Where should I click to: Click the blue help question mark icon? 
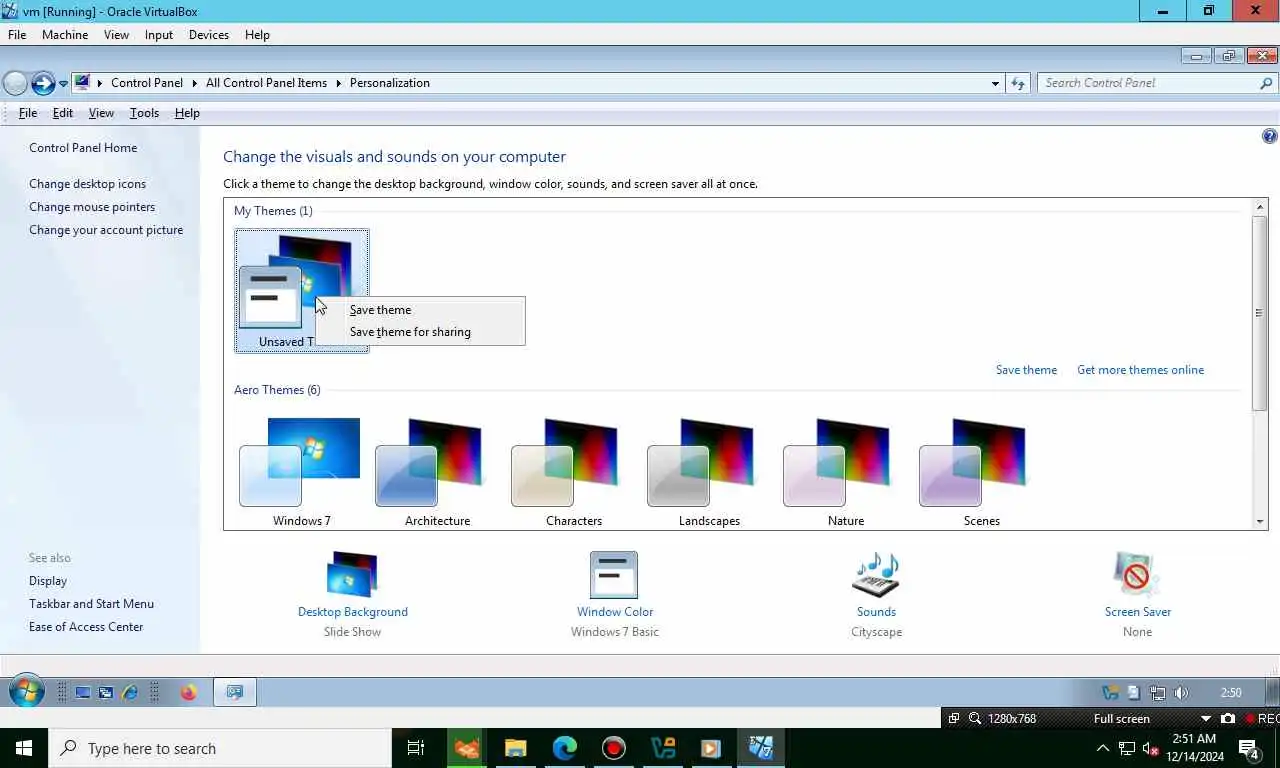tap(1269, 137)
